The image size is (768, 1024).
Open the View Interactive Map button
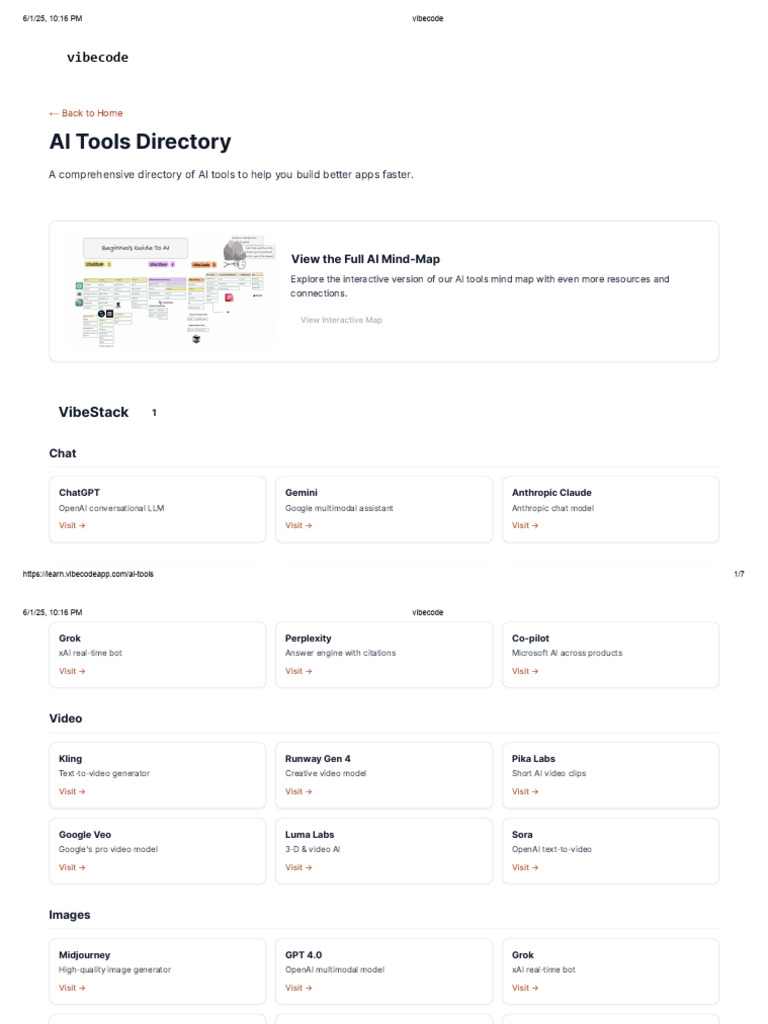point(341,320)
